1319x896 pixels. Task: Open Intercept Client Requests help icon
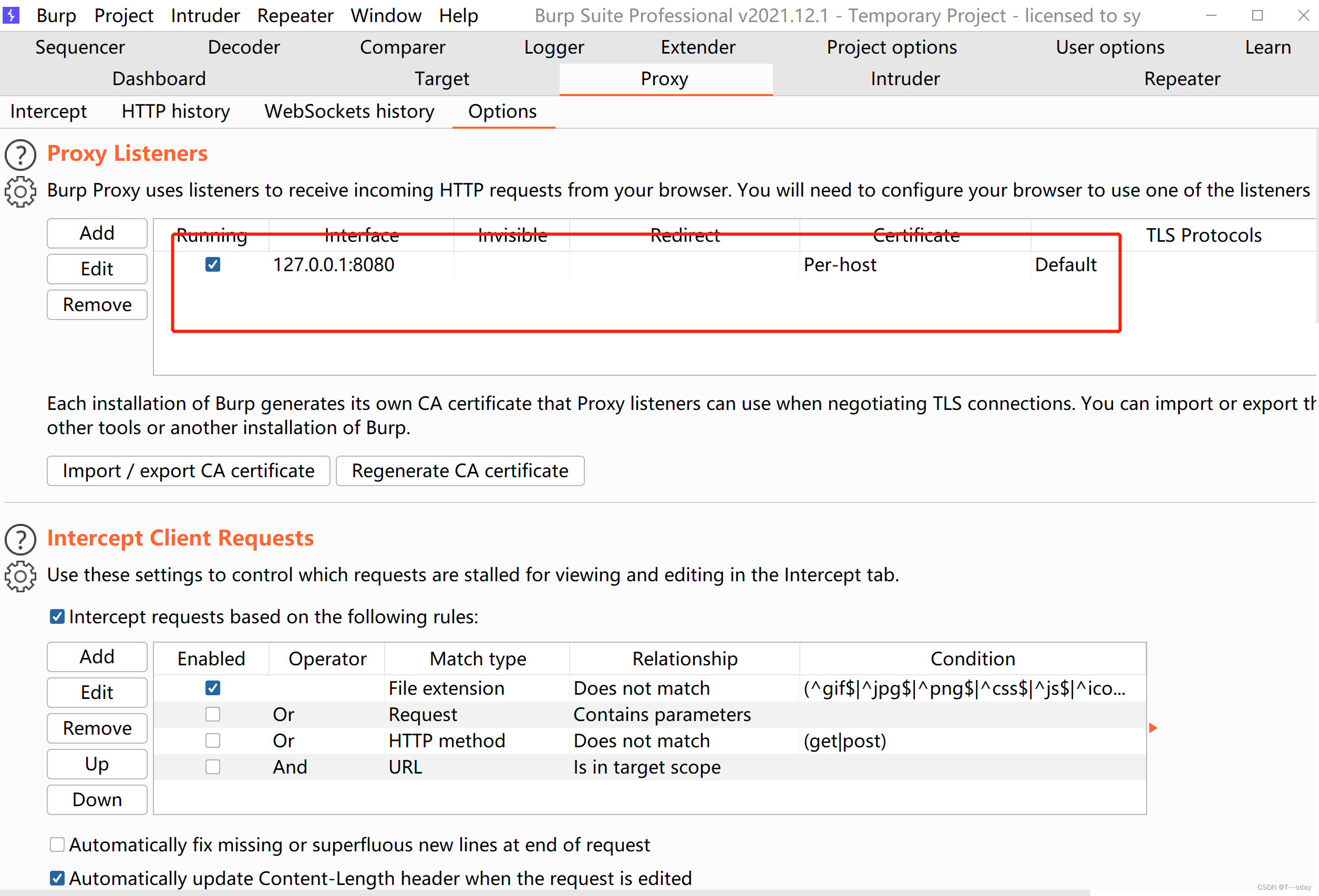(20, 539)
